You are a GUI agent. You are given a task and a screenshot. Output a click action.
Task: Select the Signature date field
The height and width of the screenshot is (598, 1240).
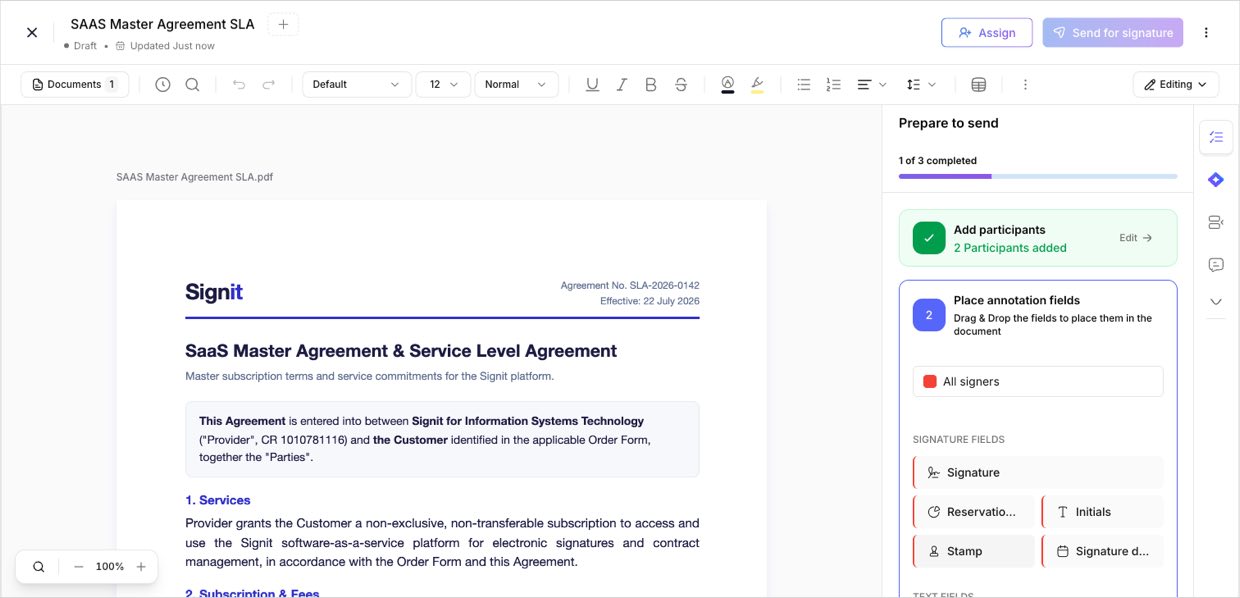click(1102, 551)
